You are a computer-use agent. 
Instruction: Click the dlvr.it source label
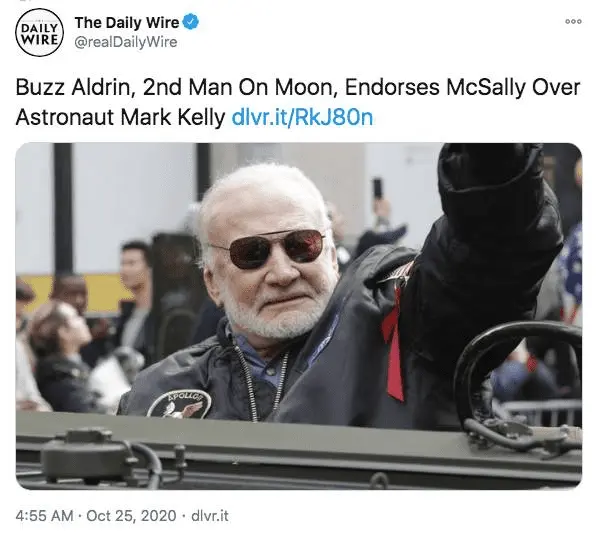[x=210, y=516]
